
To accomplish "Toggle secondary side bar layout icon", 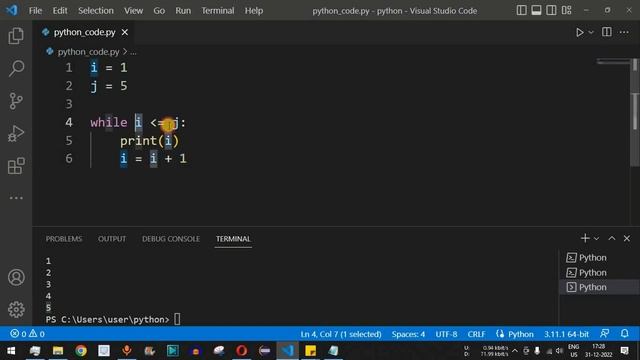I will tap(551, 10).
